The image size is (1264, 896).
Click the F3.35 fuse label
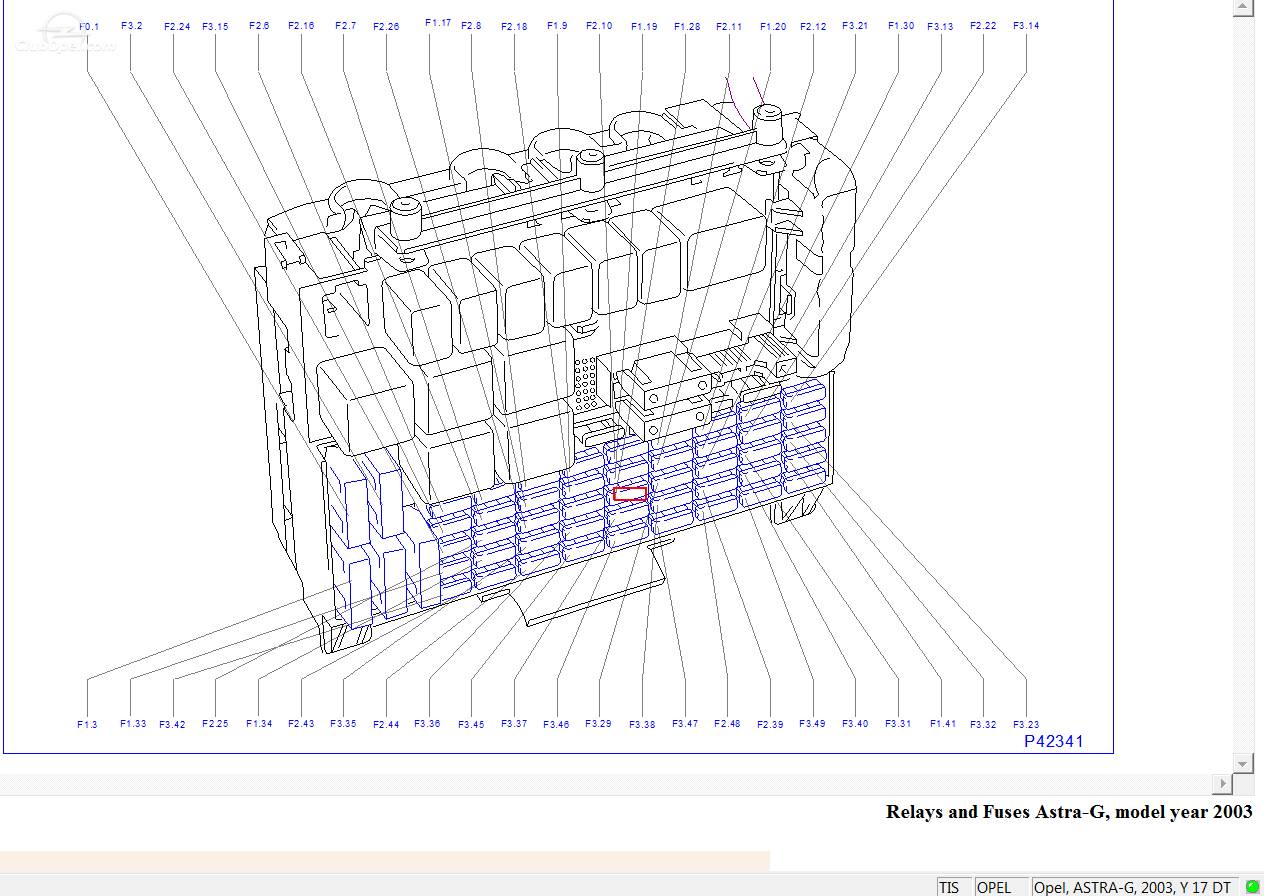coord(343,724)
